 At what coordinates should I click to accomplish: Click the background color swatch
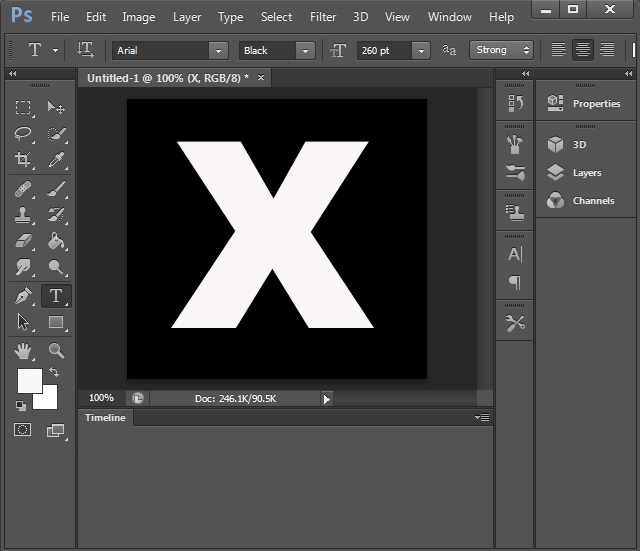(x=48, y=399)
